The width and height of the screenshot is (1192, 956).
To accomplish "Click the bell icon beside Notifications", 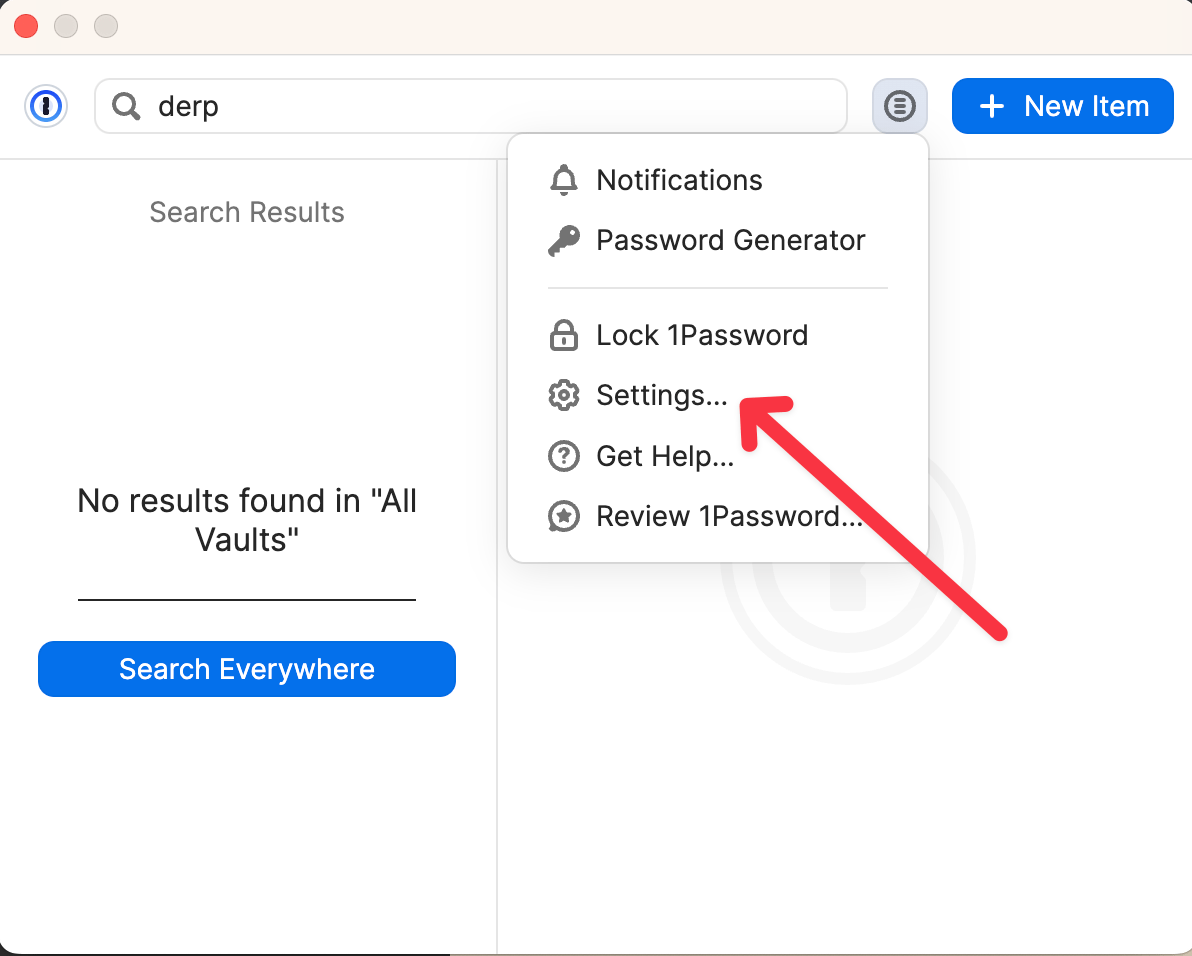I will [x=564, y=180].
